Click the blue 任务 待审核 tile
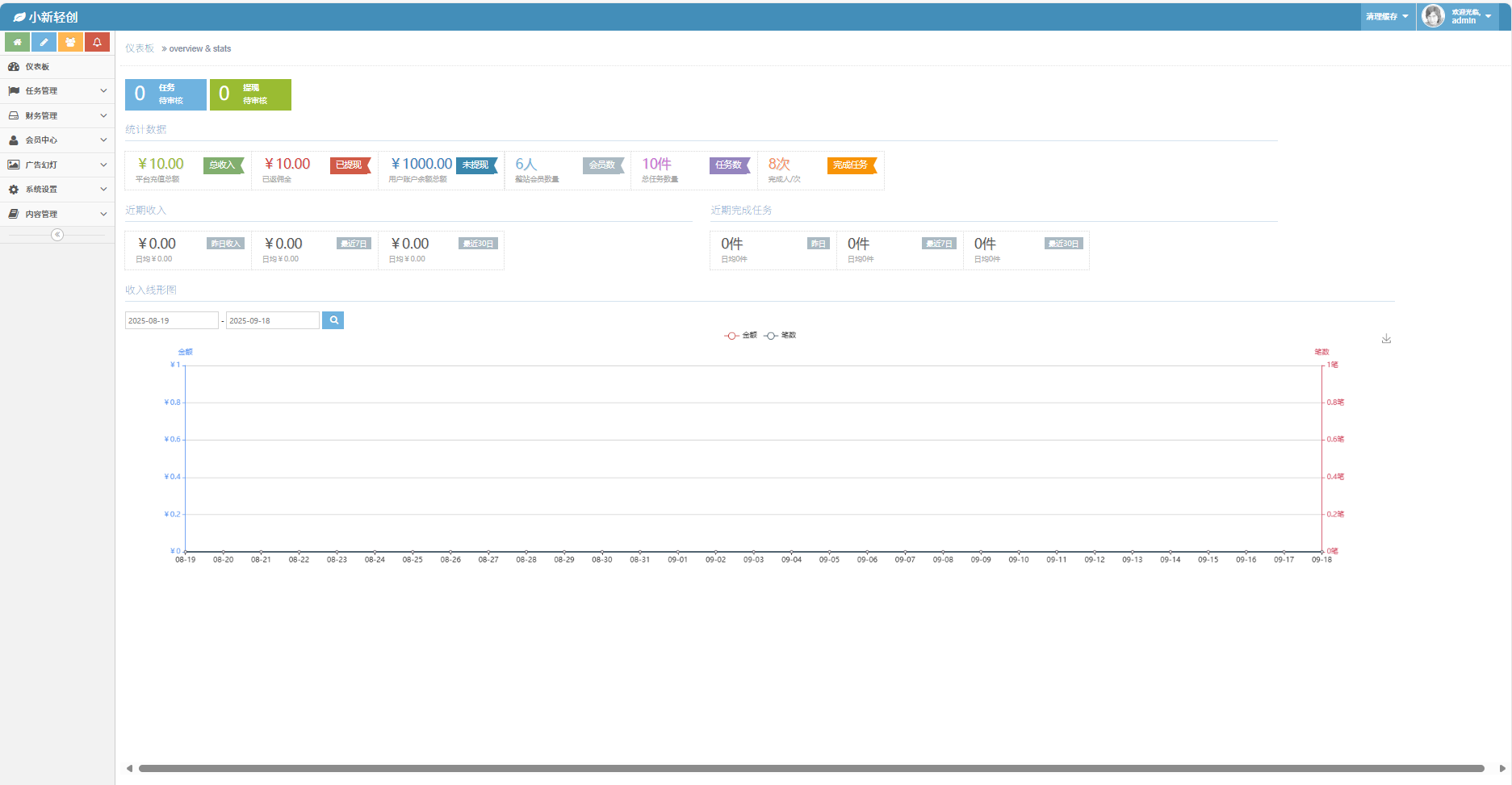Screen dimensions: 1512x785 coord(165,94)
